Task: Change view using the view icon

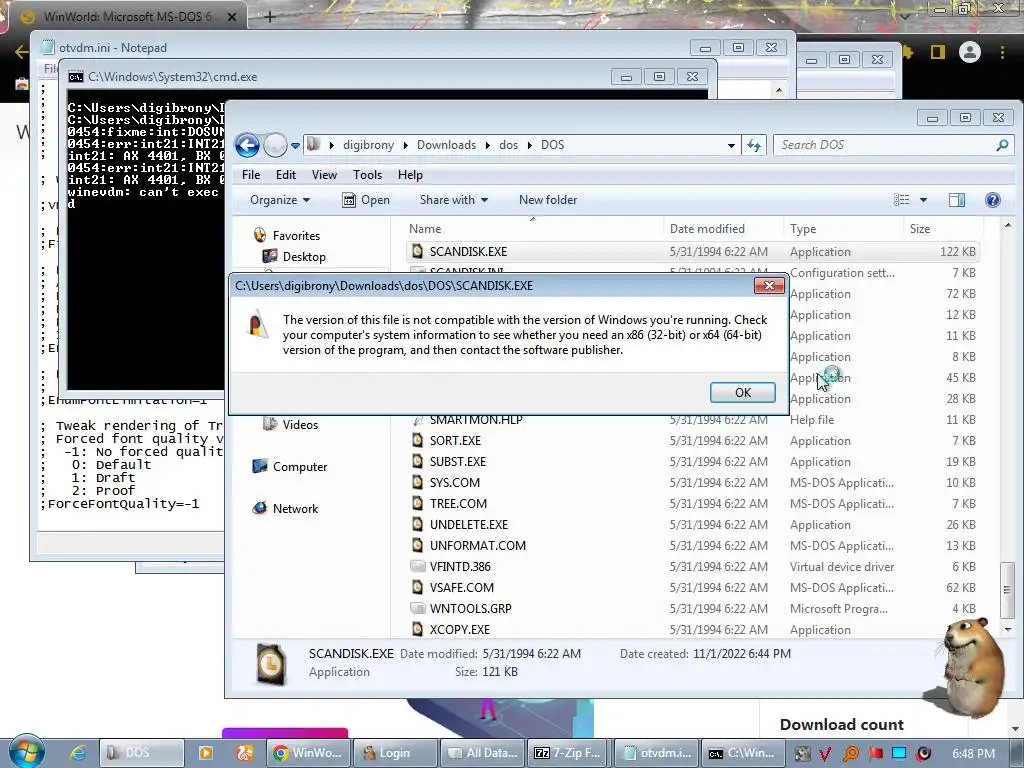Action: tap(901, 200)
